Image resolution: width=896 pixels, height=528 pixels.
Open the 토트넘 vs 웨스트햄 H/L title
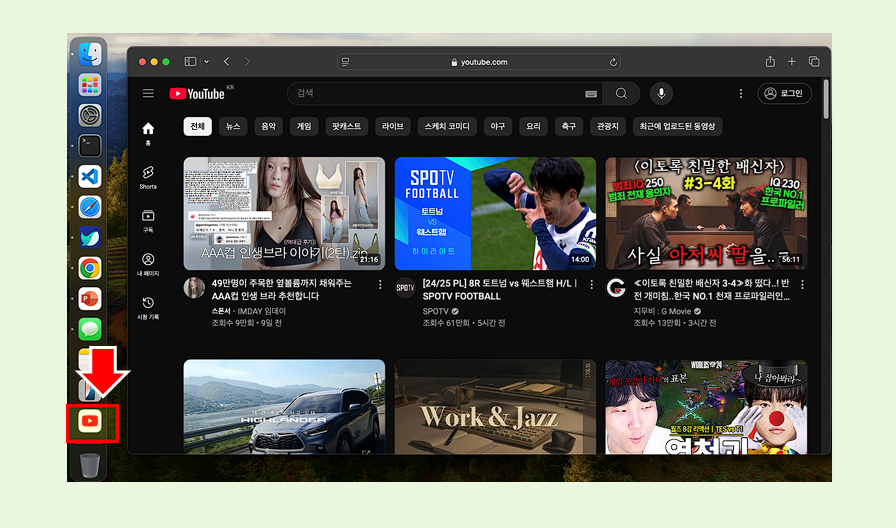pos(500,290)
